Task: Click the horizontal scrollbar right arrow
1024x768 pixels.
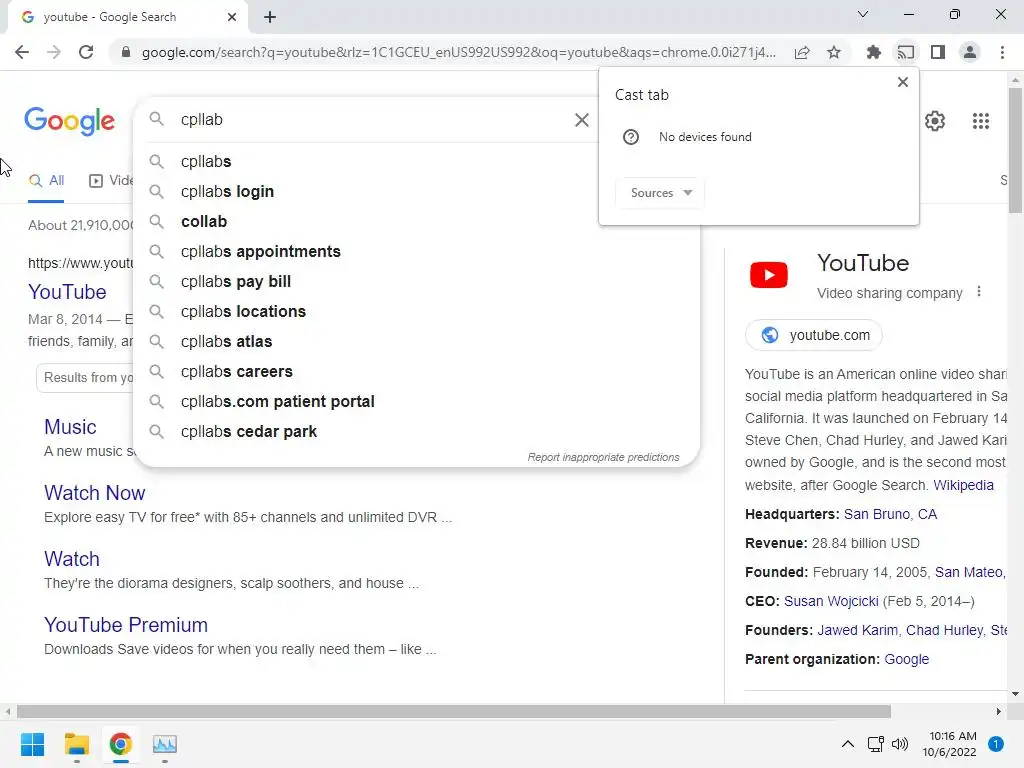Action: coord(999,712)
